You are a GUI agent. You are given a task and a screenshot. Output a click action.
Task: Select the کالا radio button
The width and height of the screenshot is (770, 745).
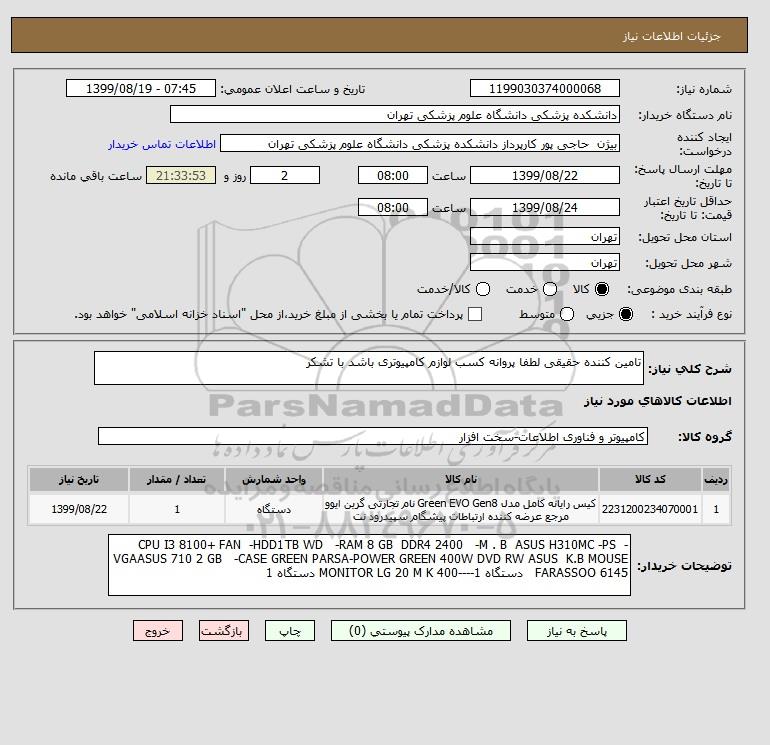click(x=602, y=289)
